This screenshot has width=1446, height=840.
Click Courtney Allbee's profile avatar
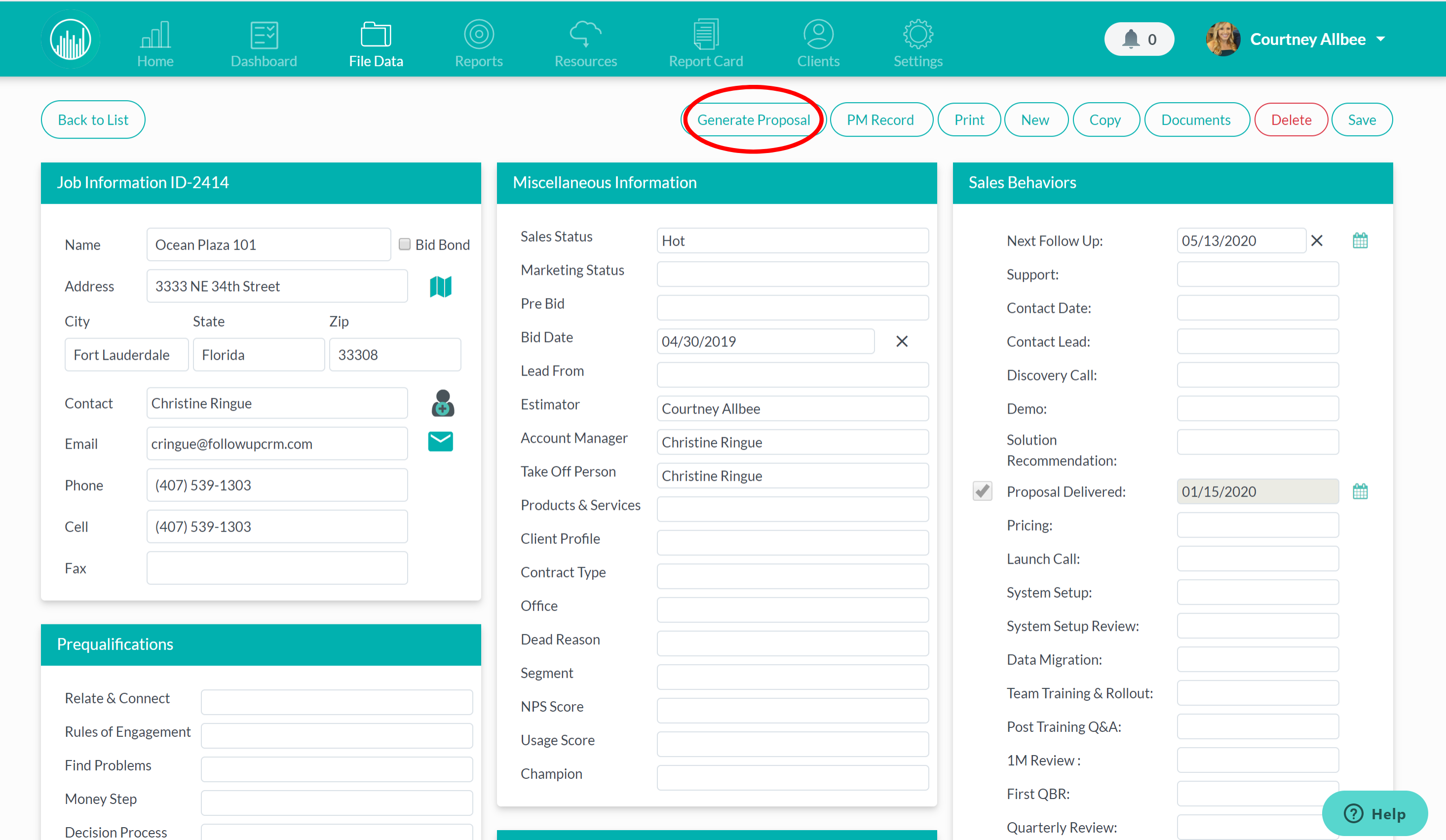[1223, 39]
